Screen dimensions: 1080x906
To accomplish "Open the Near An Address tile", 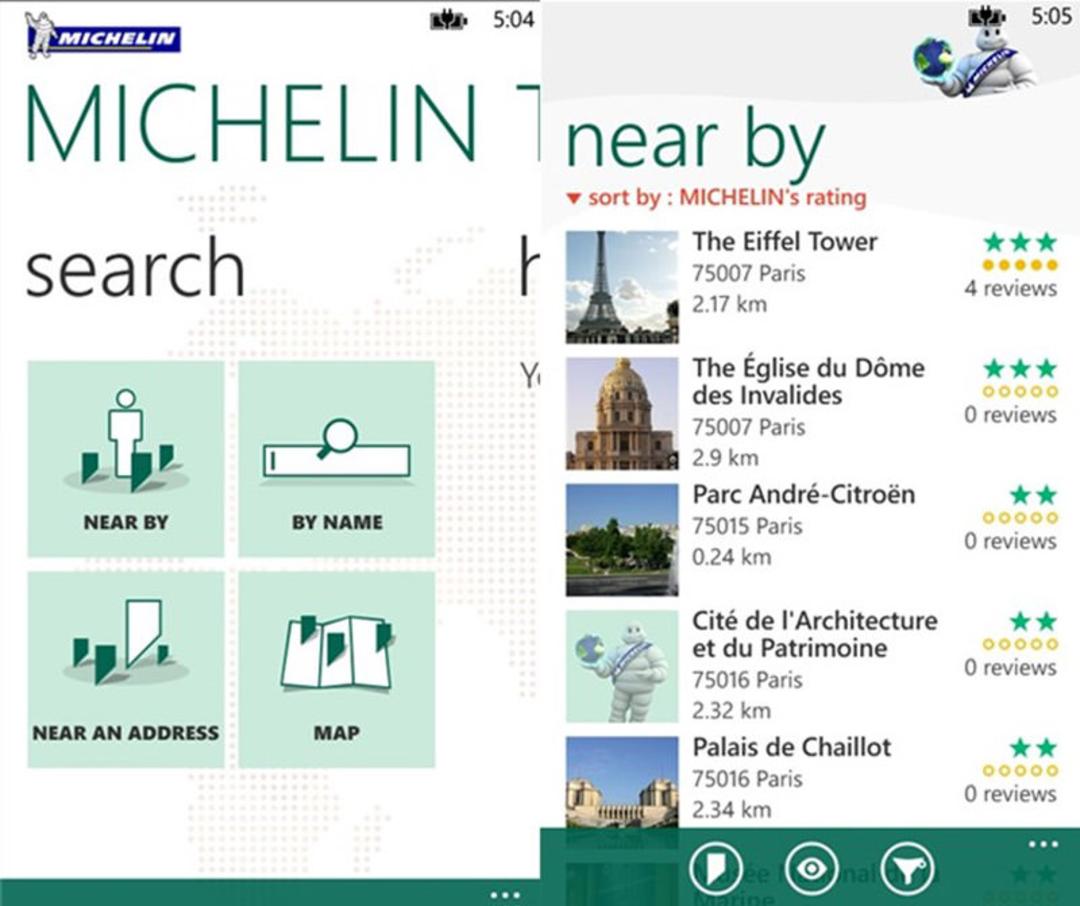I will [x=125, y=670].
